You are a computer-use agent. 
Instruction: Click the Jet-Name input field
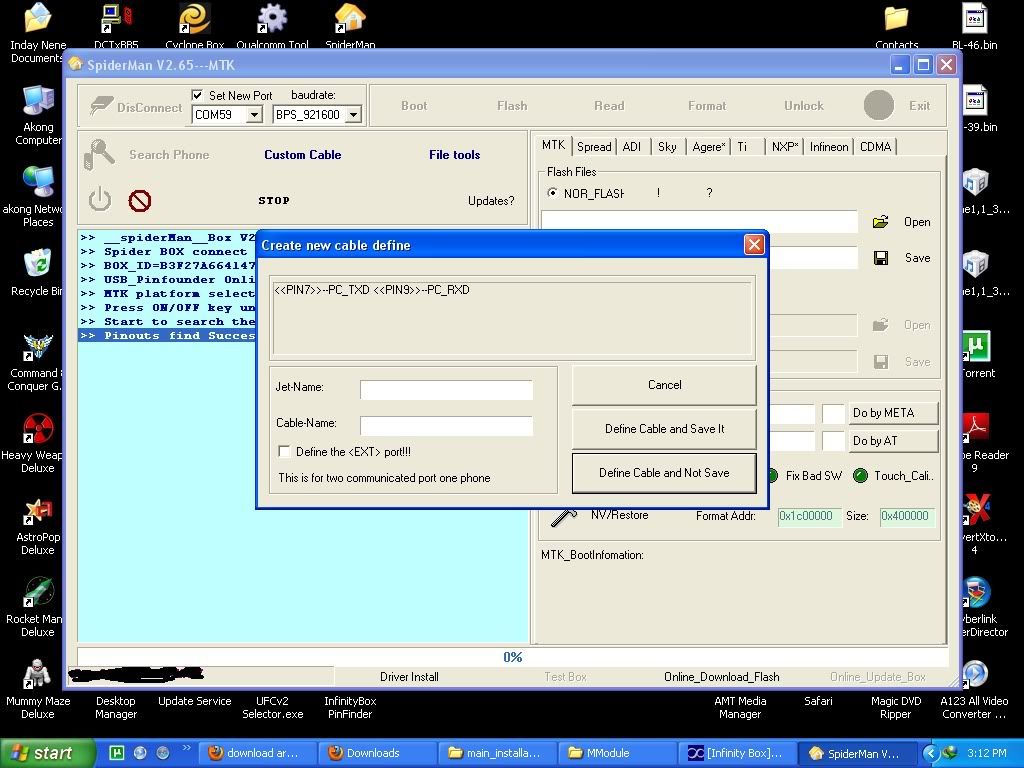pos(446,390)
